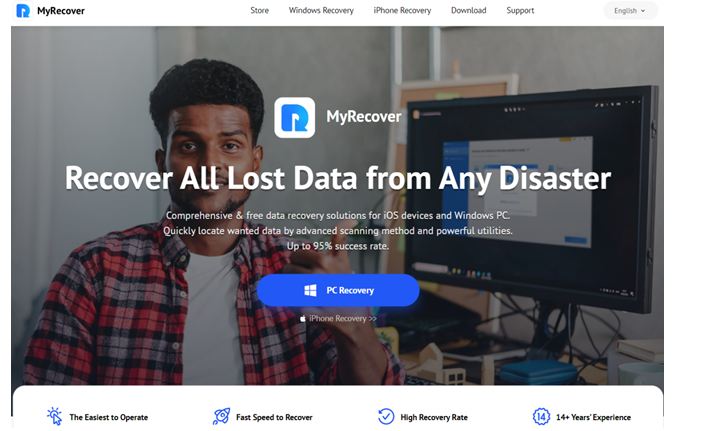The image size is (721, 431).
Task: Open the English language dropdown
Action: 630,11
